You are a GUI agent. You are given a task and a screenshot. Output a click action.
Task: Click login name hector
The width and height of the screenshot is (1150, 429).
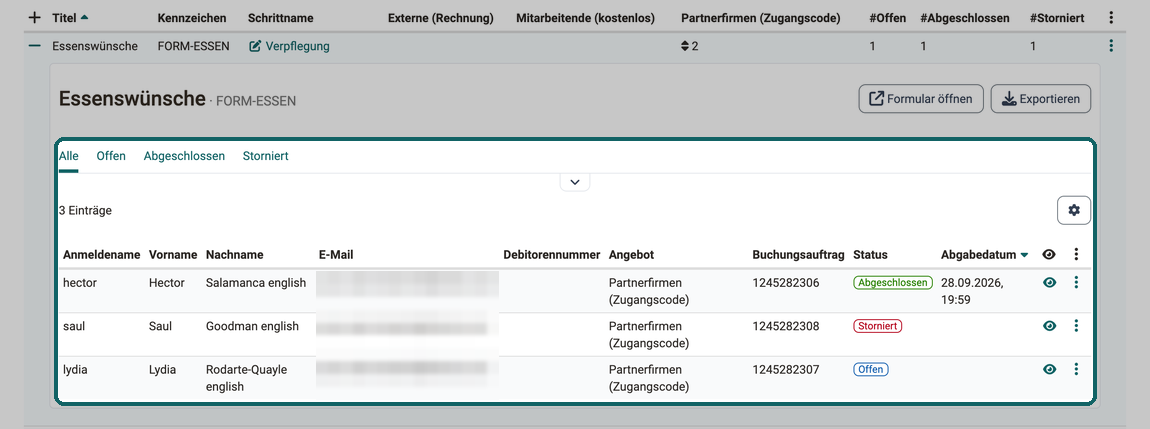point(80,282)
